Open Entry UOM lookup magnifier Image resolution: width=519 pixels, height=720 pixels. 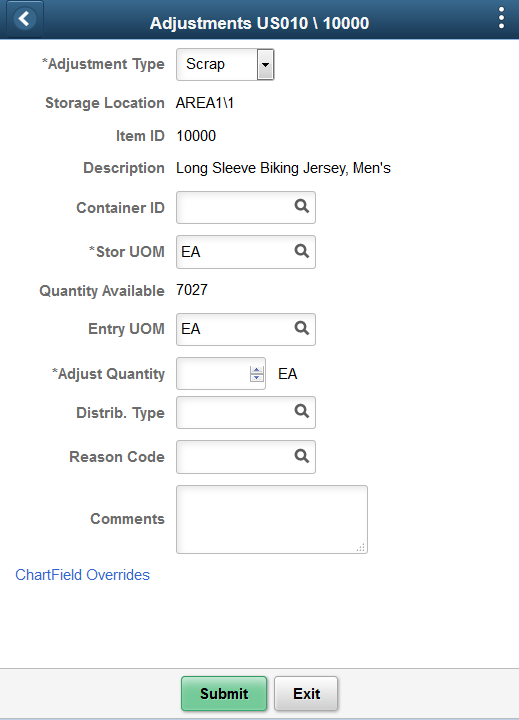pos(302,328)
